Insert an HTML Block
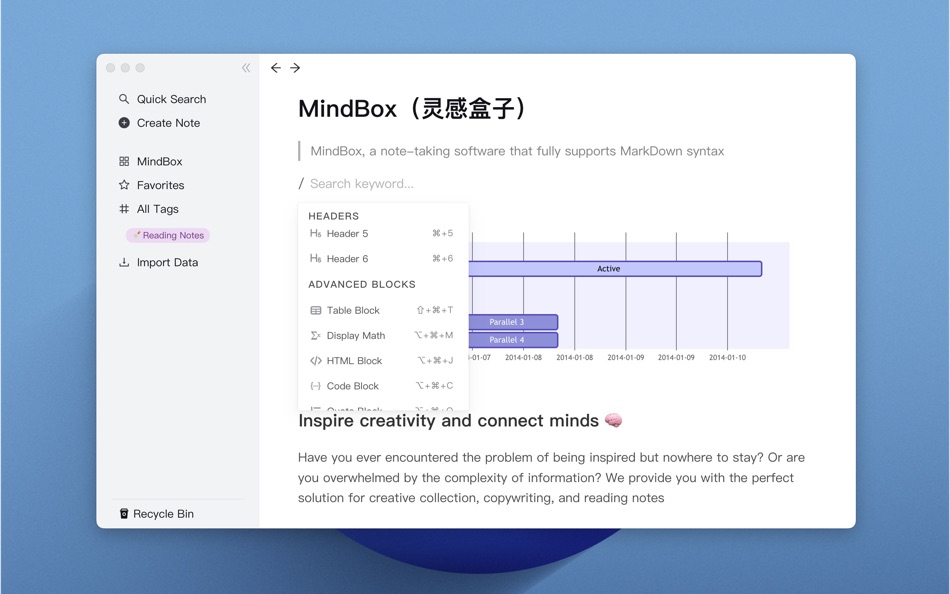Image resolution: width=950 pixels, height=594 pixels. coord(383,361)
